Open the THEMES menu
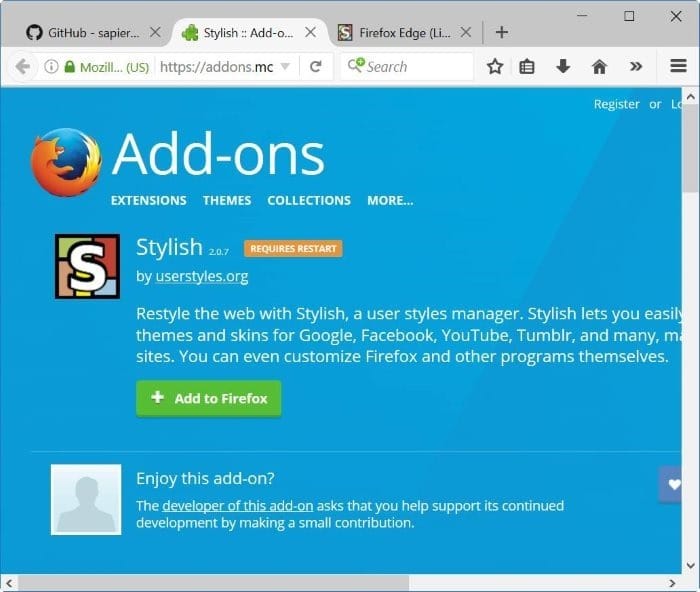Screen dimensions: 700x592 (227, 200)
